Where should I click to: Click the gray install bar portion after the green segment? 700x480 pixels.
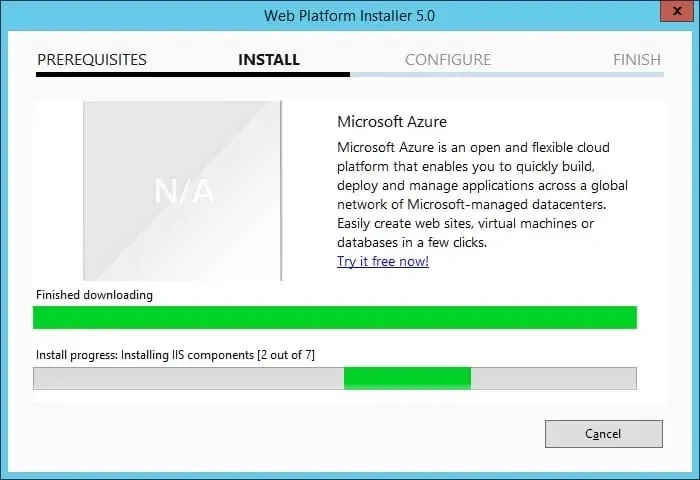coord(554,378)
